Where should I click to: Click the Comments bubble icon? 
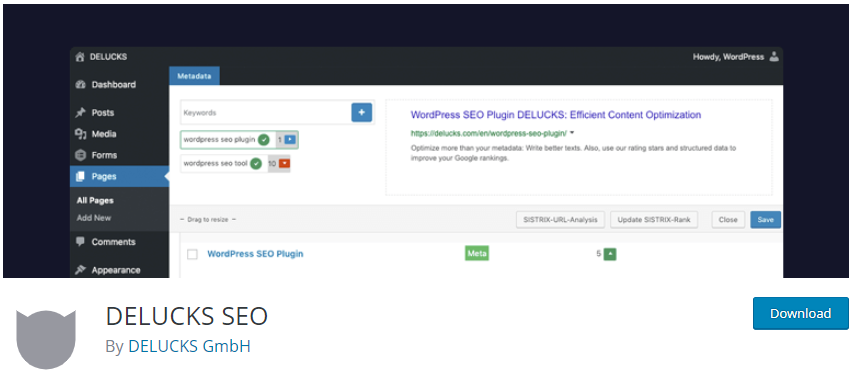[81, 242]
